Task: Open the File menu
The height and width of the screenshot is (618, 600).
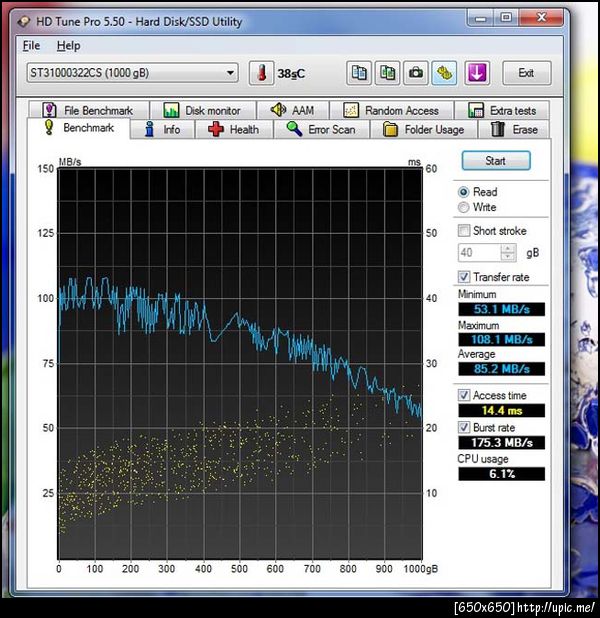Action: (31, 46)
